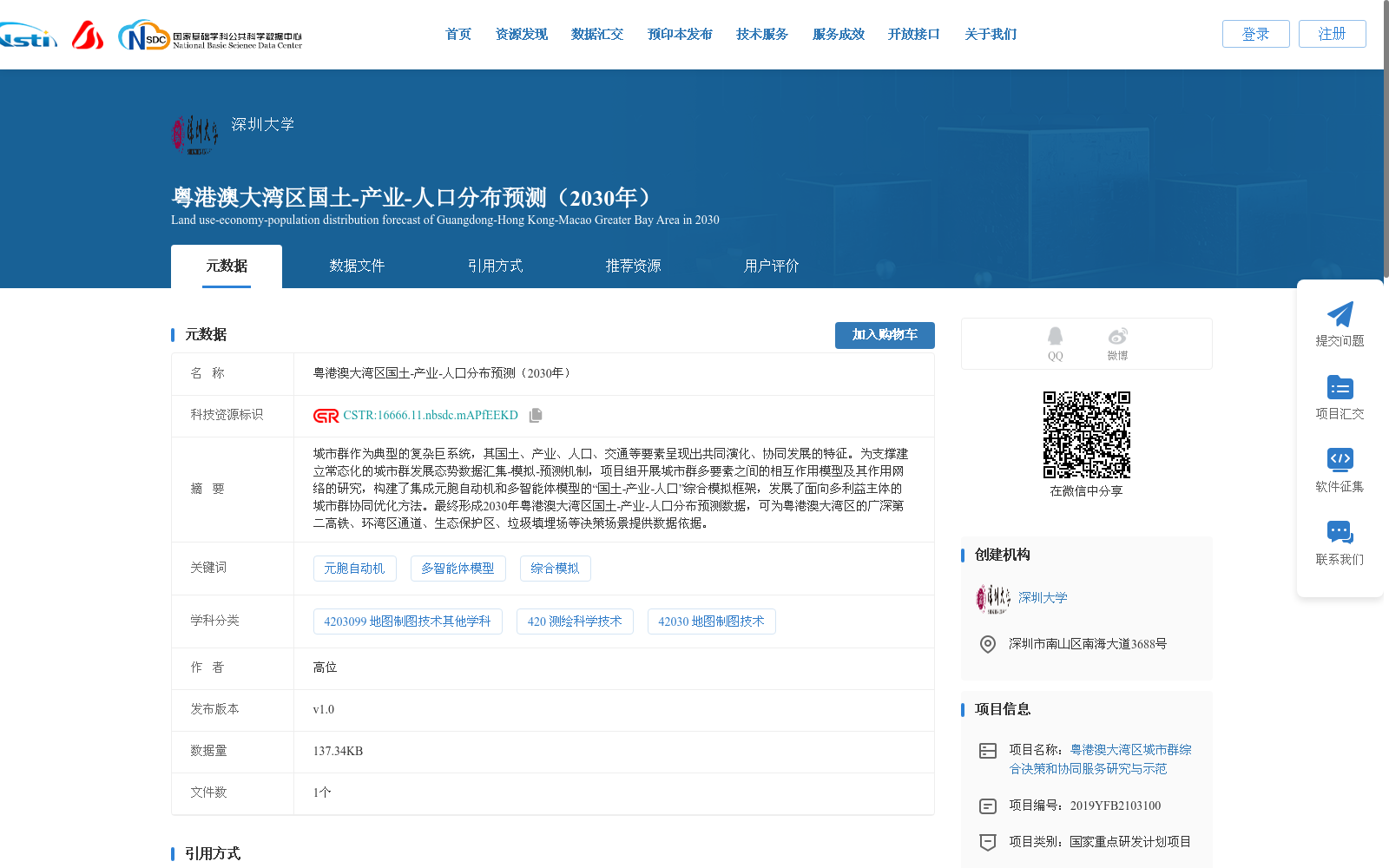
Task: Click the WeChat sharing QR code
Action: pyautogui.click(x=1086, y=437)
